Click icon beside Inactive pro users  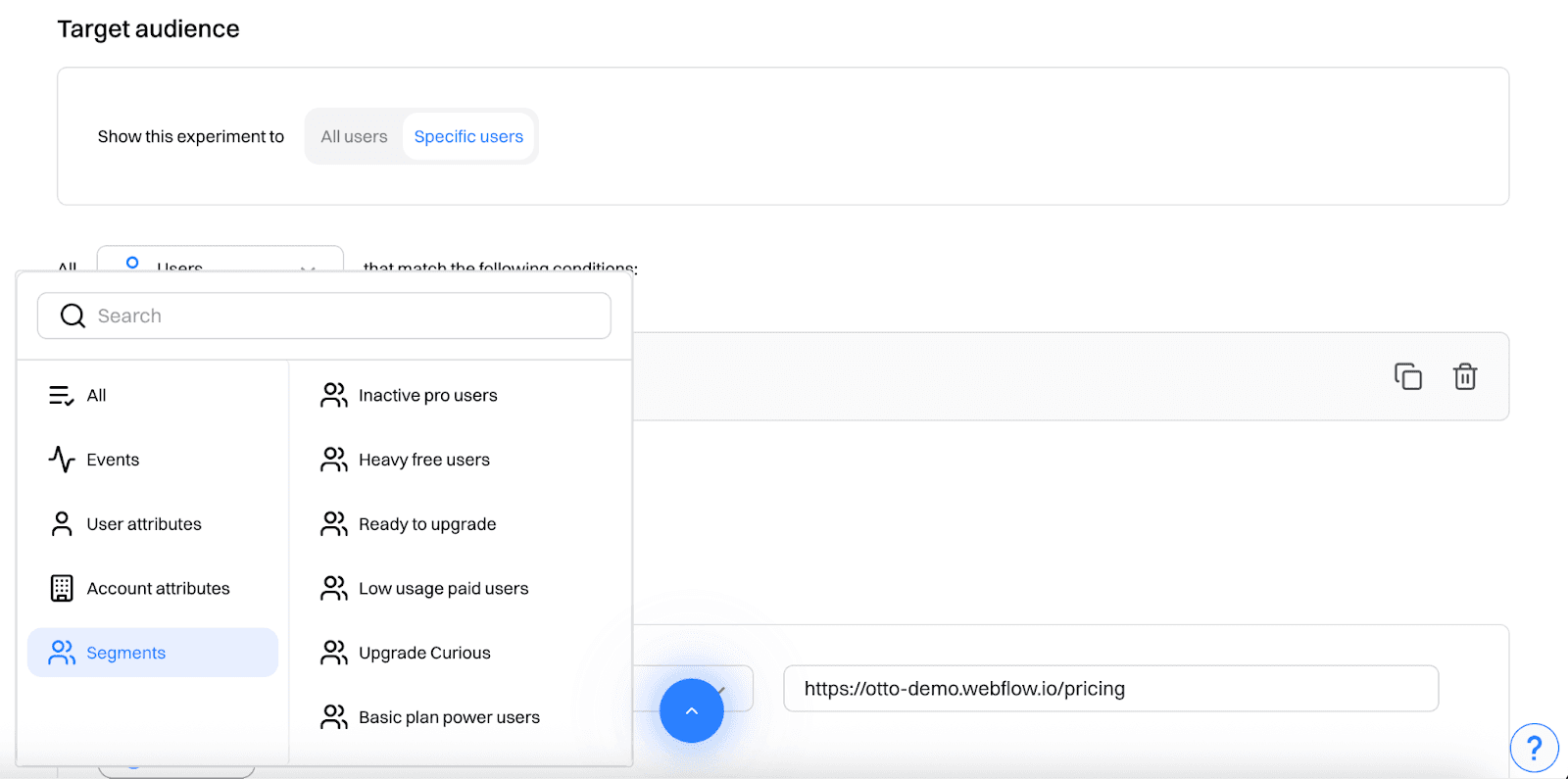click(x=334, y=395)
